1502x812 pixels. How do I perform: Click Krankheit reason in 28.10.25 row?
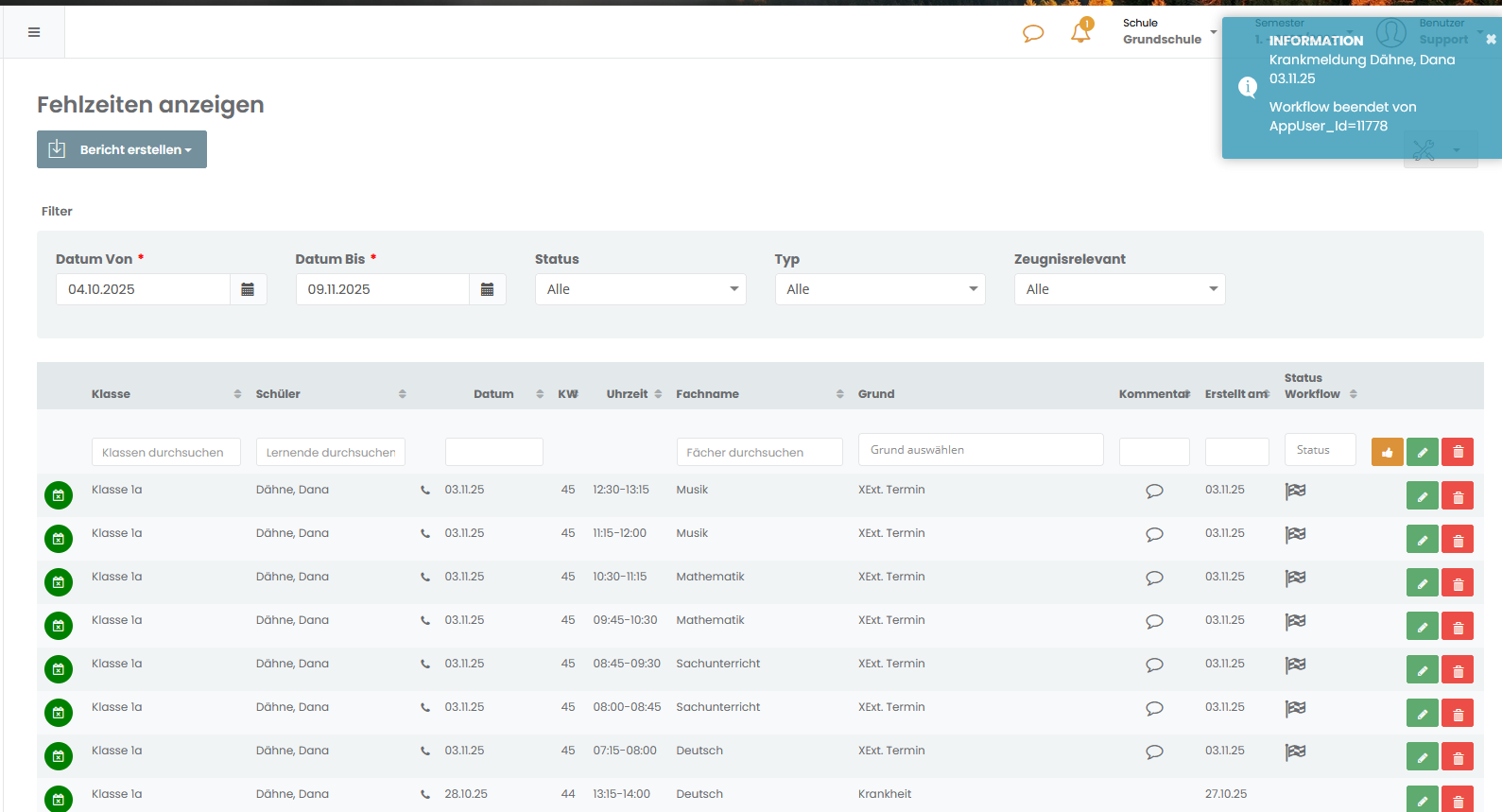pyautogui.click(x=885, y=794)
